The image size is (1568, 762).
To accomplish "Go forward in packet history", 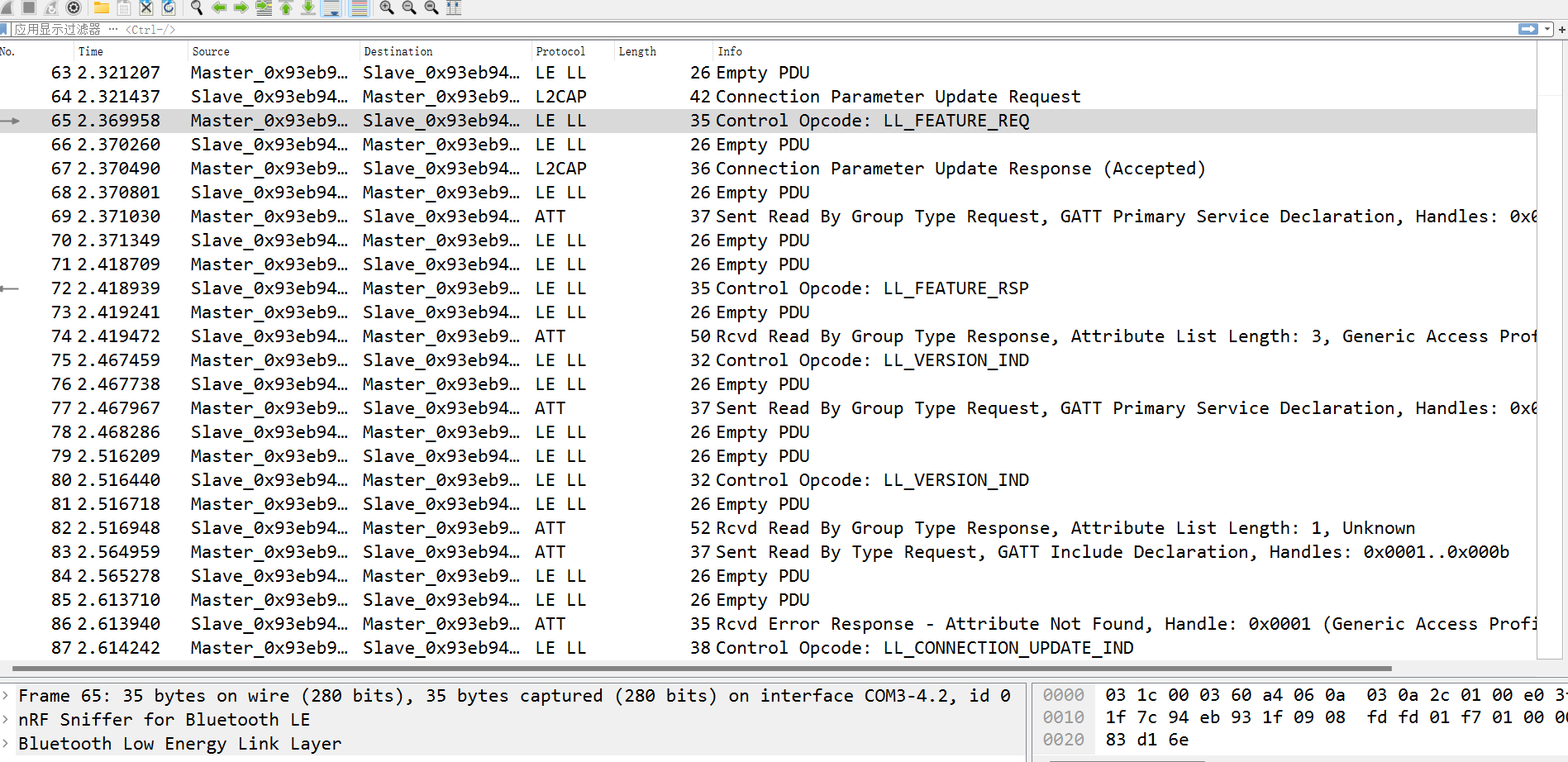I will [x=241, y=7].
